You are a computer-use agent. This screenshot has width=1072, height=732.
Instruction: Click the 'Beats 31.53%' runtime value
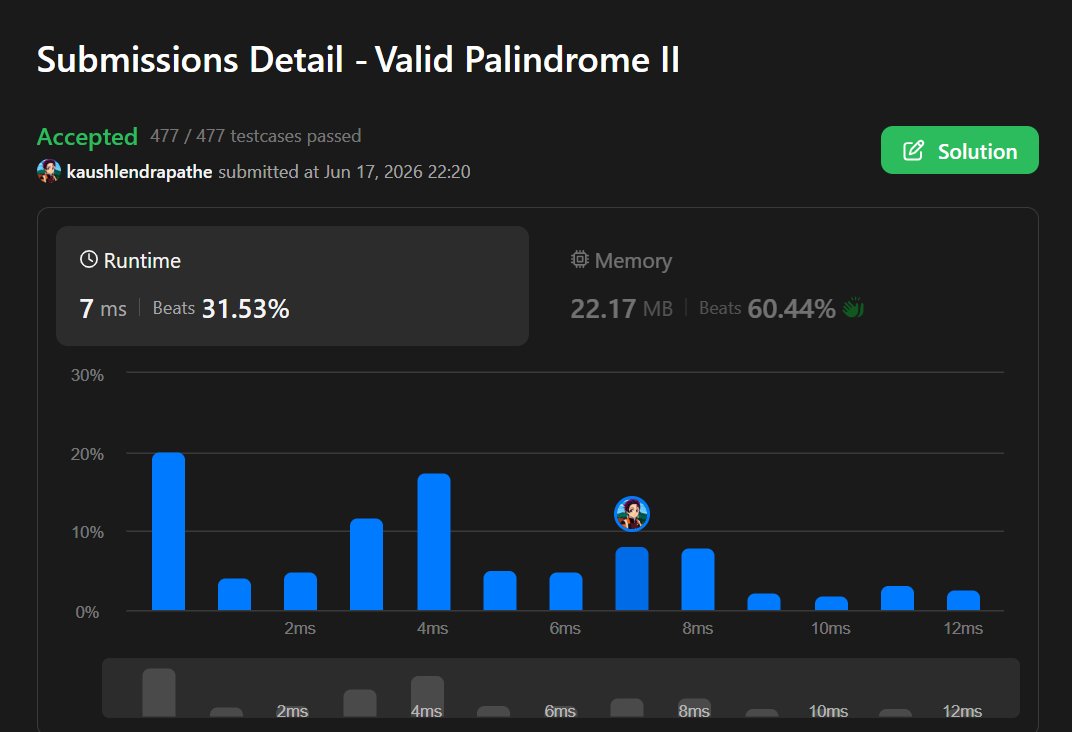221,308
